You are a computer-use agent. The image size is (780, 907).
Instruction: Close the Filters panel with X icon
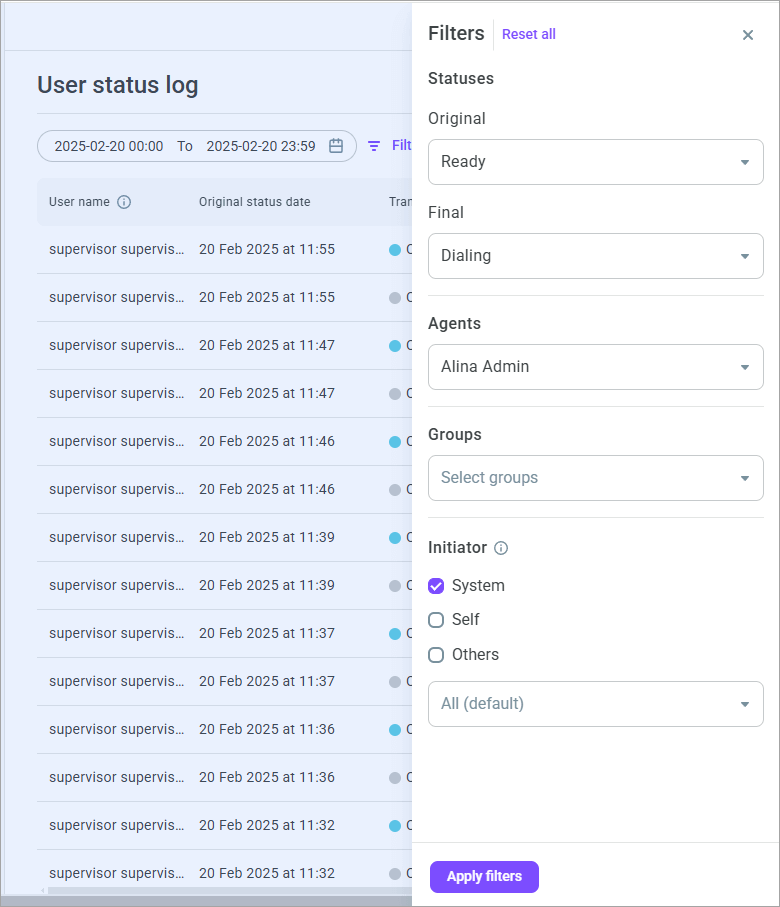tap(748, 35)
